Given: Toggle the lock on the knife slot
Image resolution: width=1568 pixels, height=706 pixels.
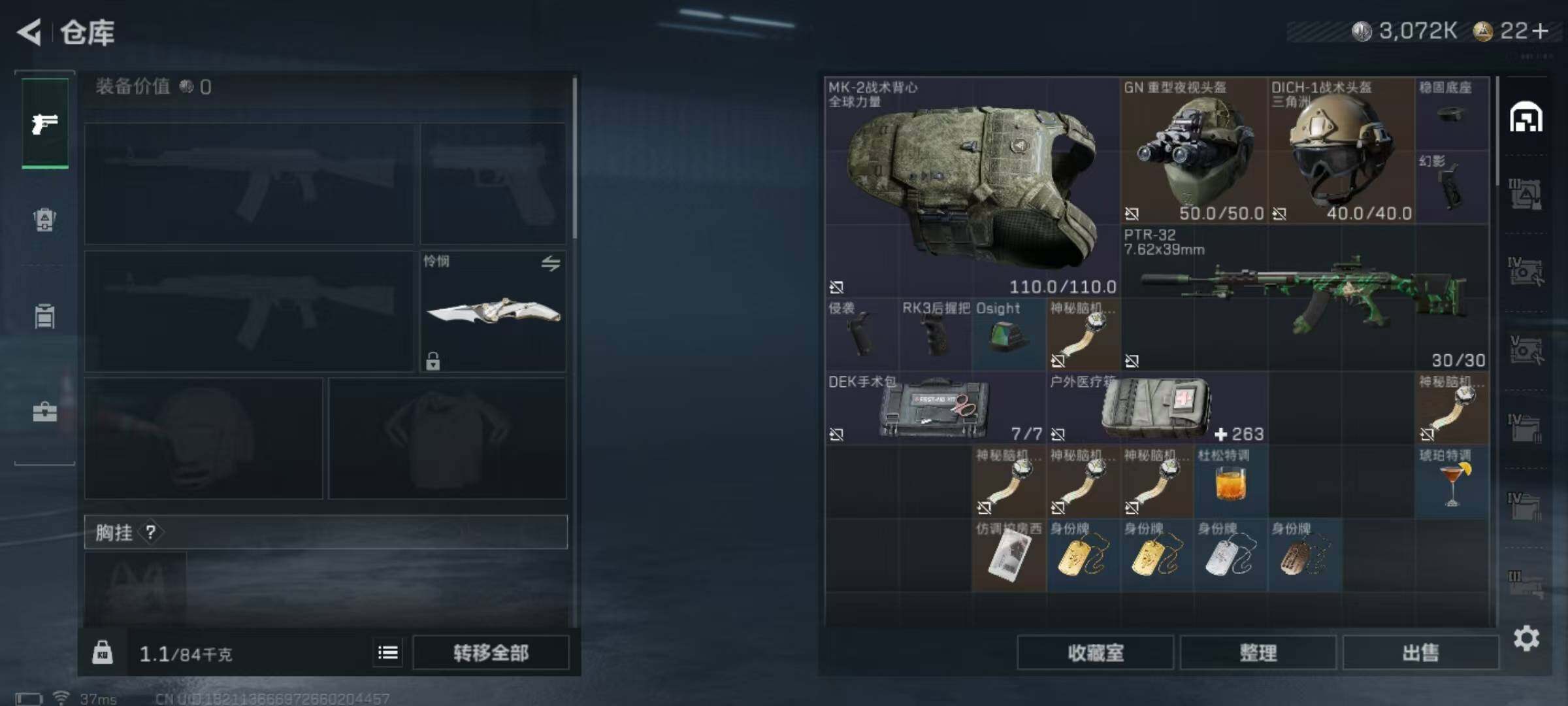Looking at the screenshot, I should 433,361.
